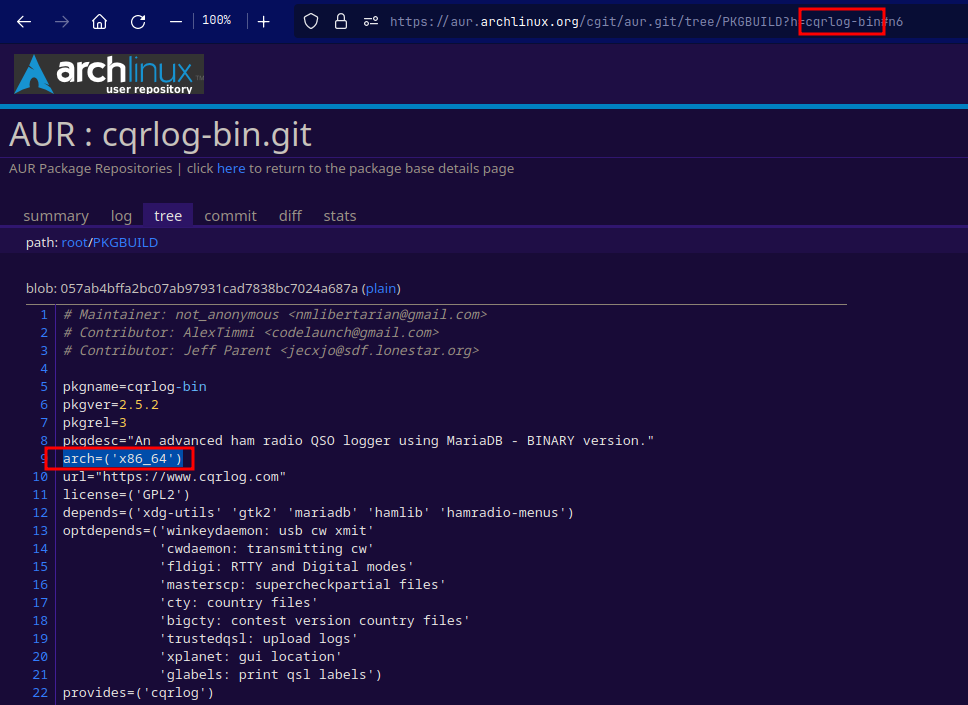Zoom in using the plus icon

(264, 22)
